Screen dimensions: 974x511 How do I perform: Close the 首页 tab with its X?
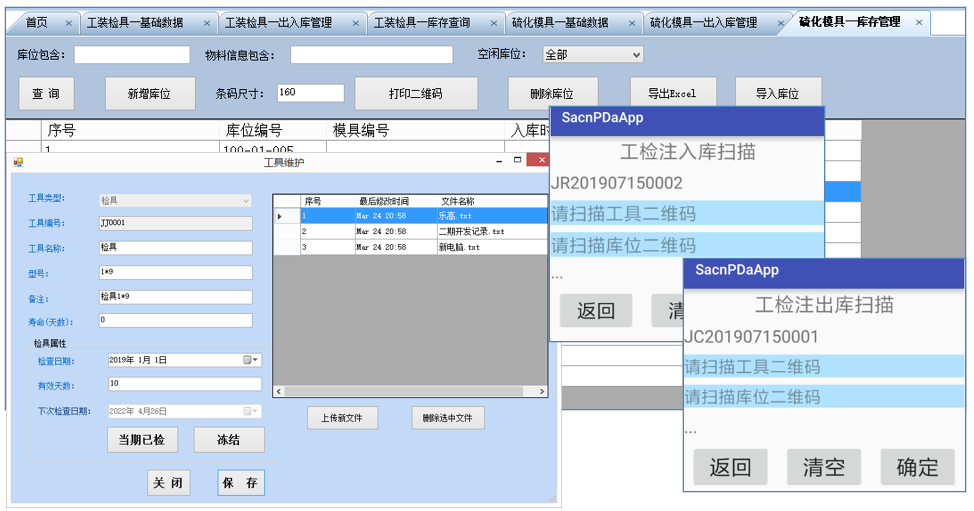pos(68,24)
